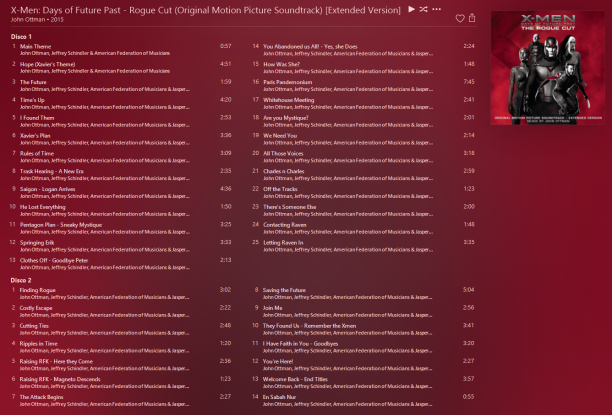Select the track Saving the Future
This screenshot has width=612, height=415.
(x=284, y=290)
